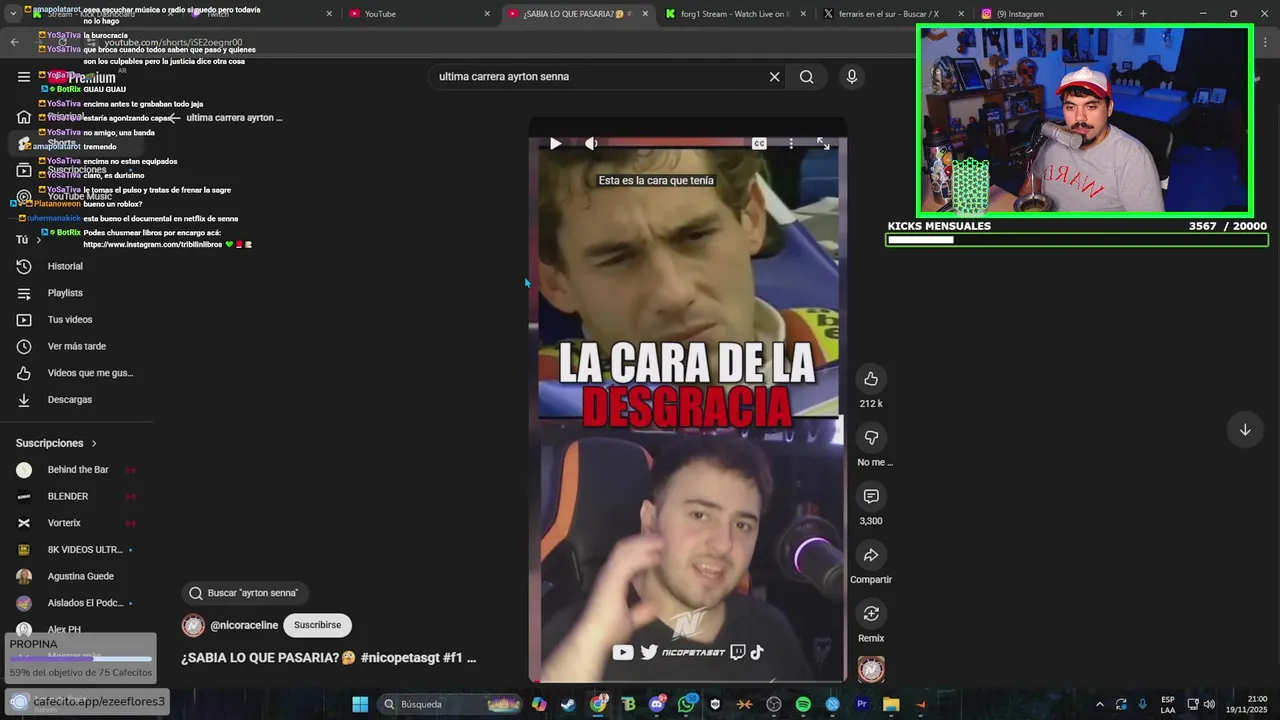
Task: Open the sound thumbnail below Remix
Action: 871,669
